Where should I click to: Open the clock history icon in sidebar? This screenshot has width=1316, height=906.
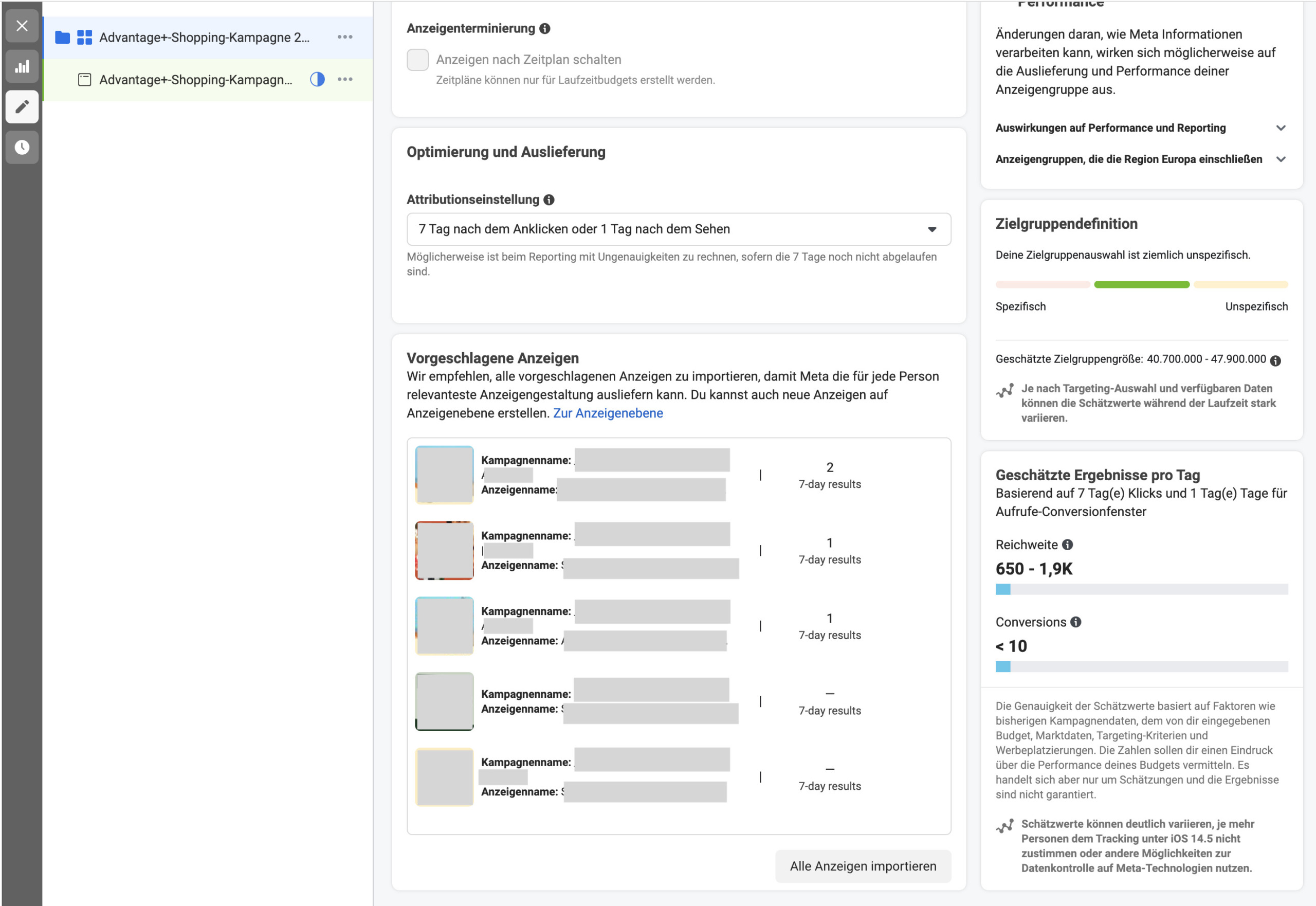pyautogui.click(x=22, y=148)
